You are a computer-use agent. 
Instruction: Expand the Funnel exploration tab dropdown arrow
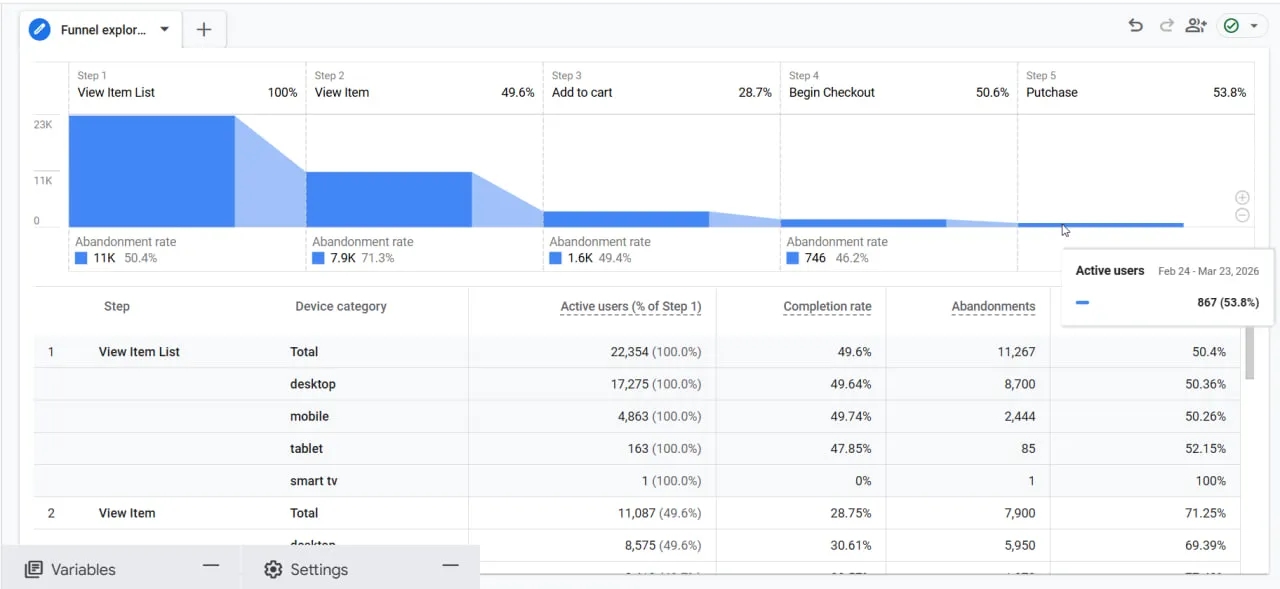[165, 29]
